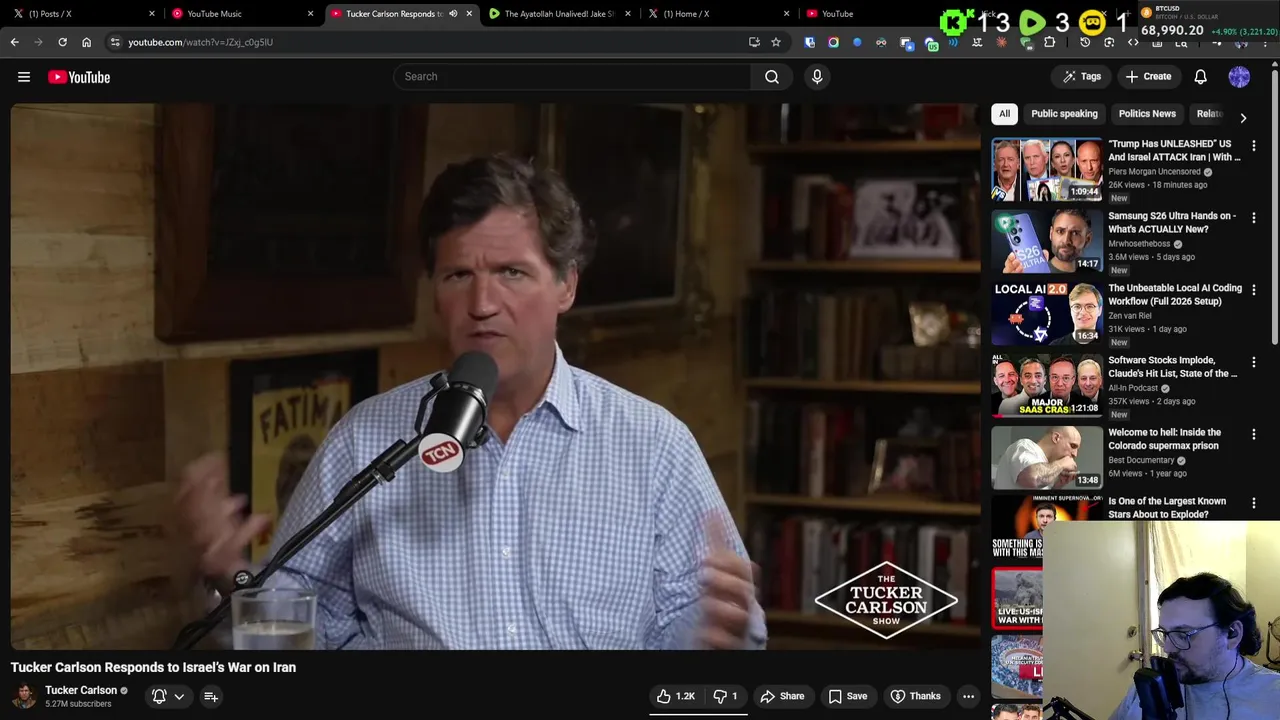Reload the page with the refresh icon
The image size is (1280, 720).
(x=62, y=42)
